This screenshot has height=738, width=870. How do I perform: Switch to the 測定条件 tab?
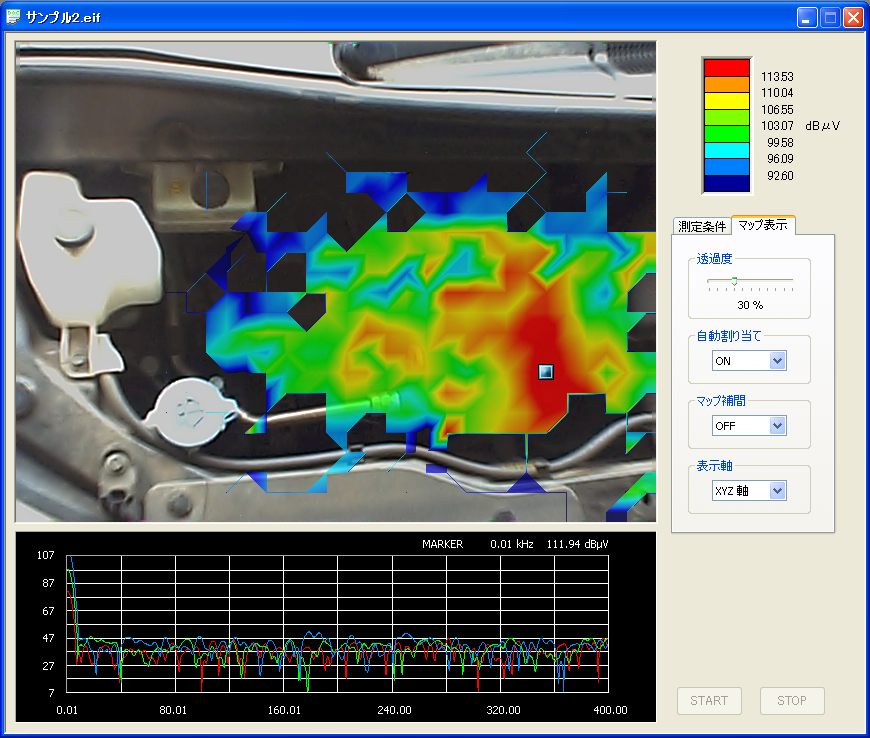click(x=701, y=225)
